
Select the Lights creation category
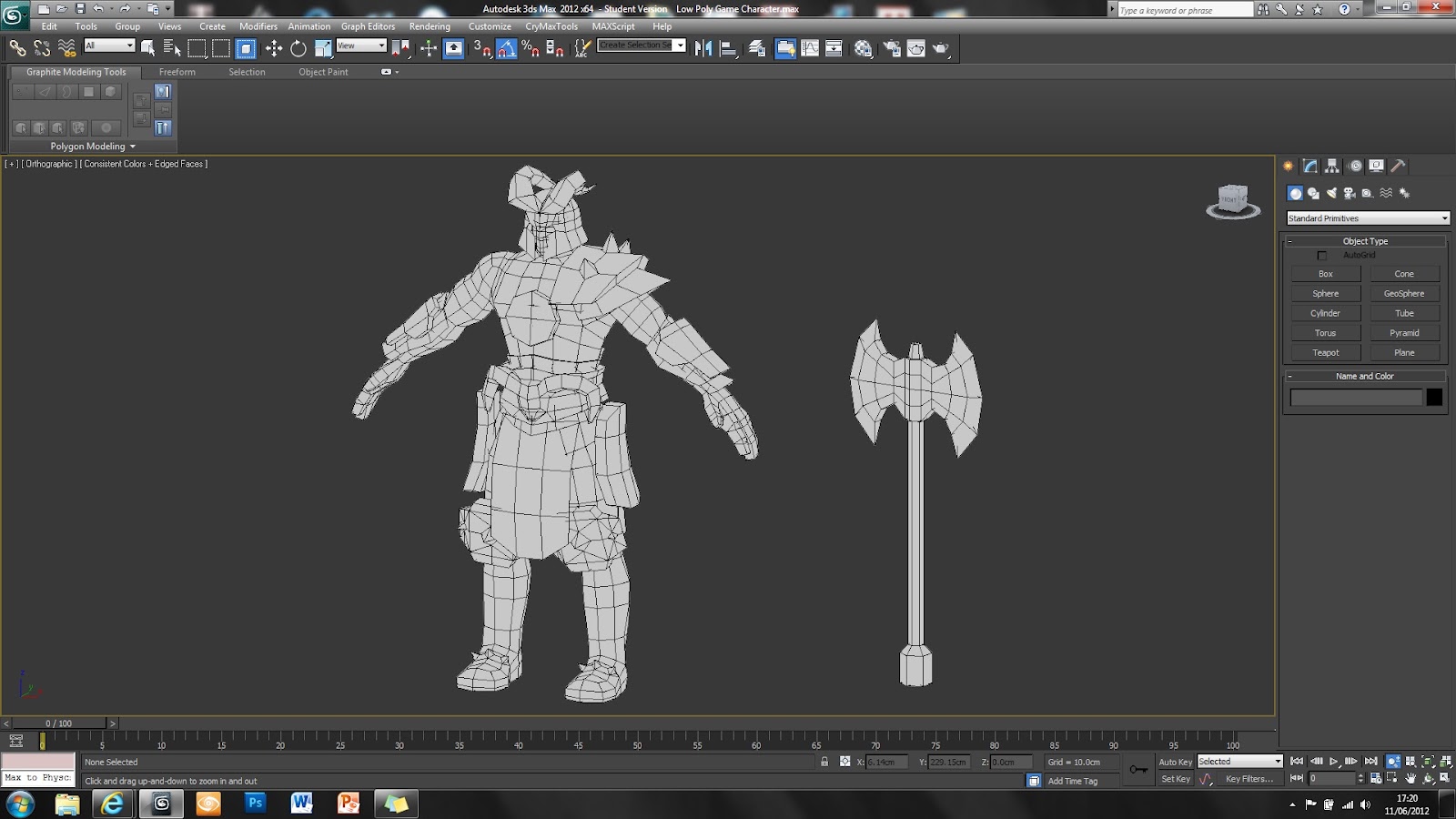click(1331, 193)
